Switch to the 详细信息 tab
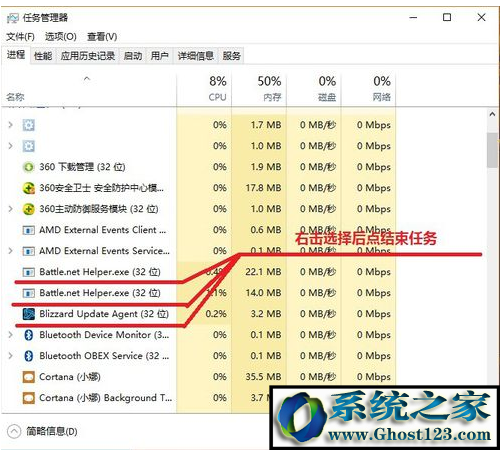 click(x=196, y=56)
